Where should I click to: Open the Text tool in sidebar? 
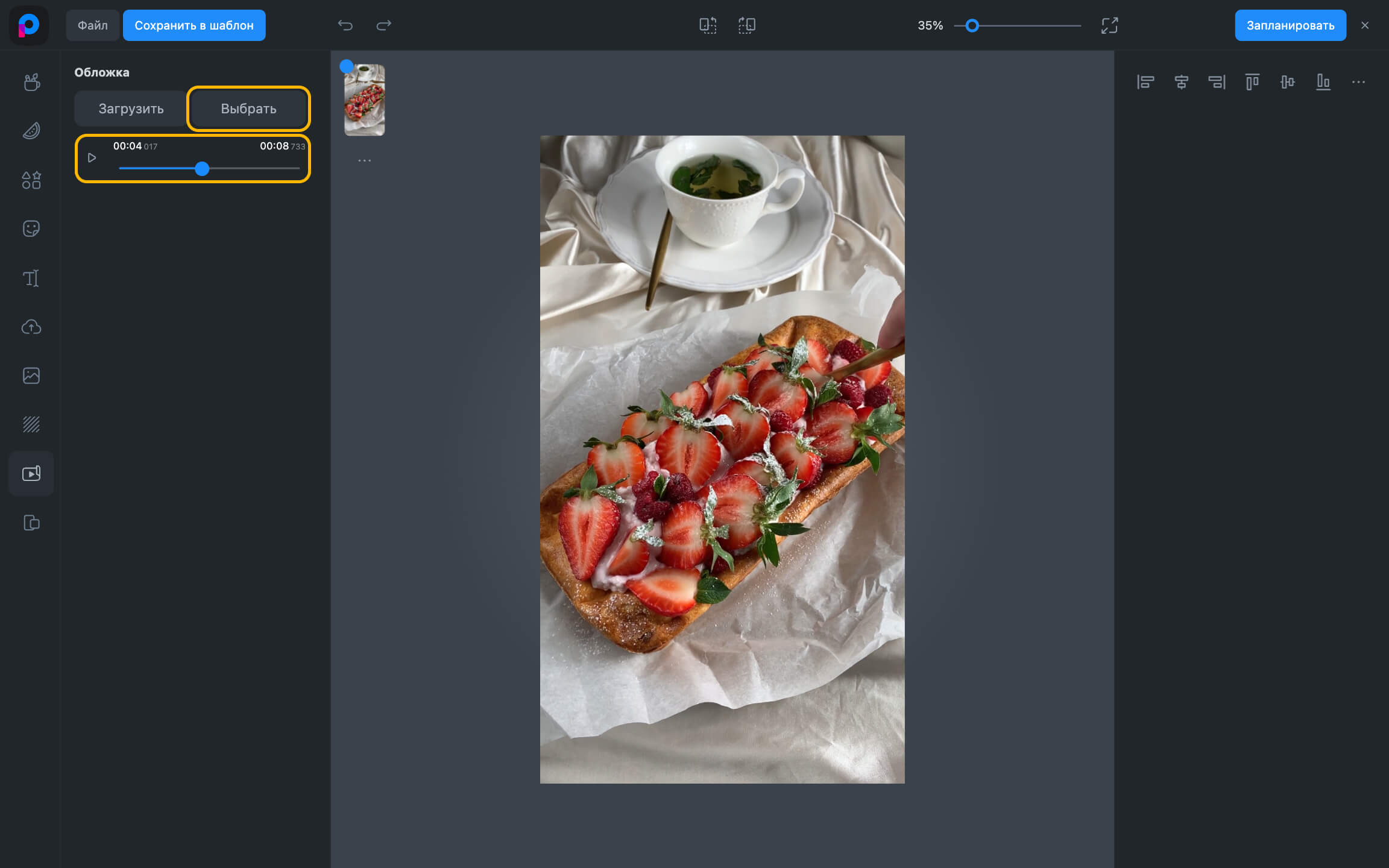tap(31, 278)
